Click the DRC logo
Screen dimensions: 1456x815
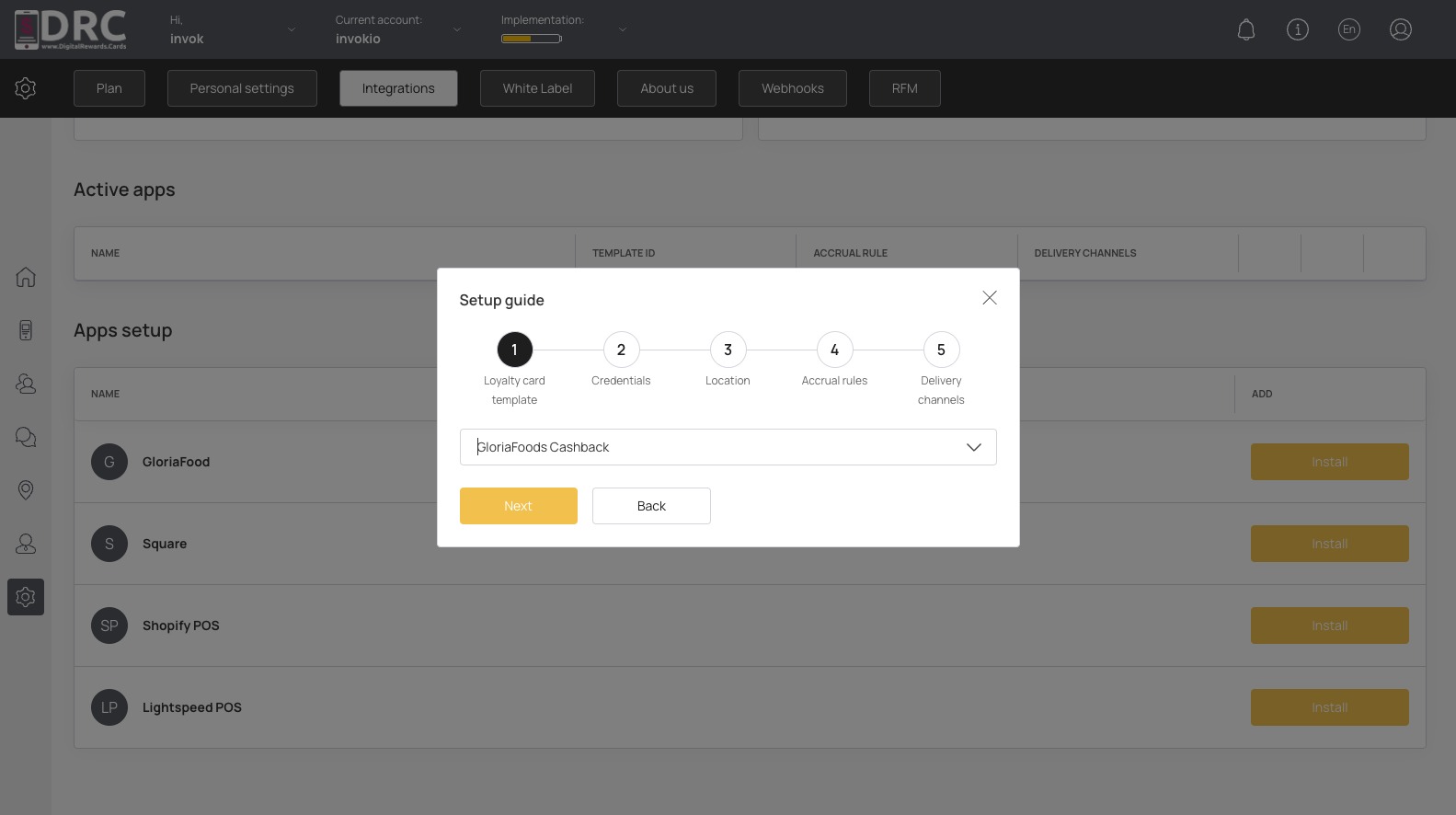[71, 29]
